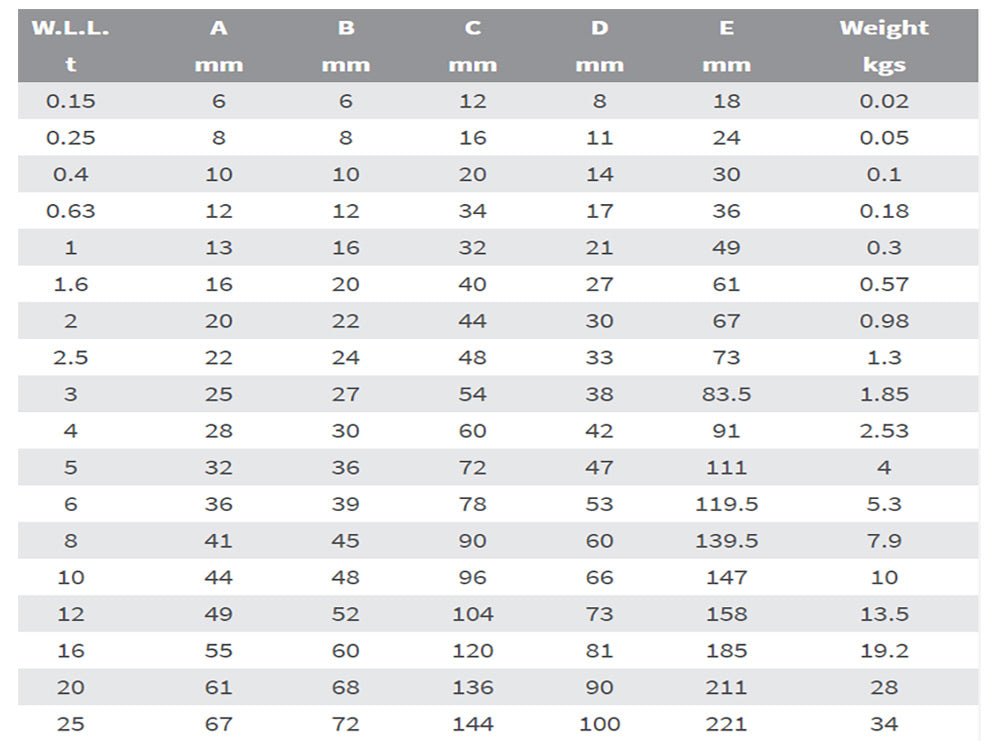Click the W.L.L. column header
The width and height of the screenshot is (1000, 750).
pyautogui.click(x=70, y=28)
